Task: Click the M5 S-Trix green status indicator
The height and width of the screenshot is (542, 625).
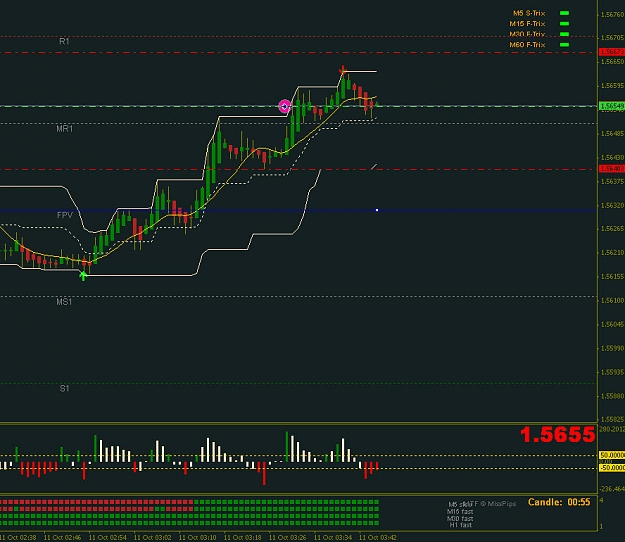Action: [564, 13]
